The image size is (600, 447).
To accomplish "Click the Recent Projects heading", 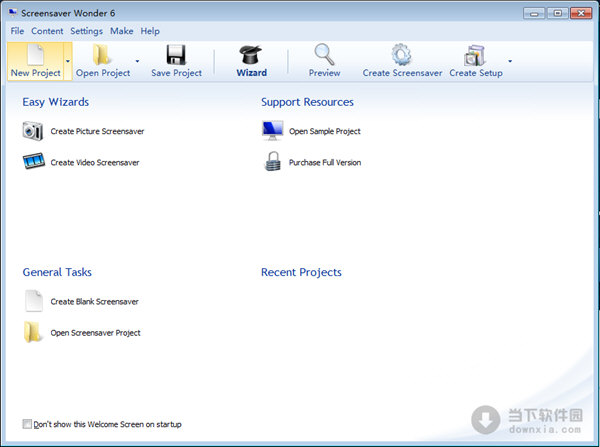I will [301, 272].
